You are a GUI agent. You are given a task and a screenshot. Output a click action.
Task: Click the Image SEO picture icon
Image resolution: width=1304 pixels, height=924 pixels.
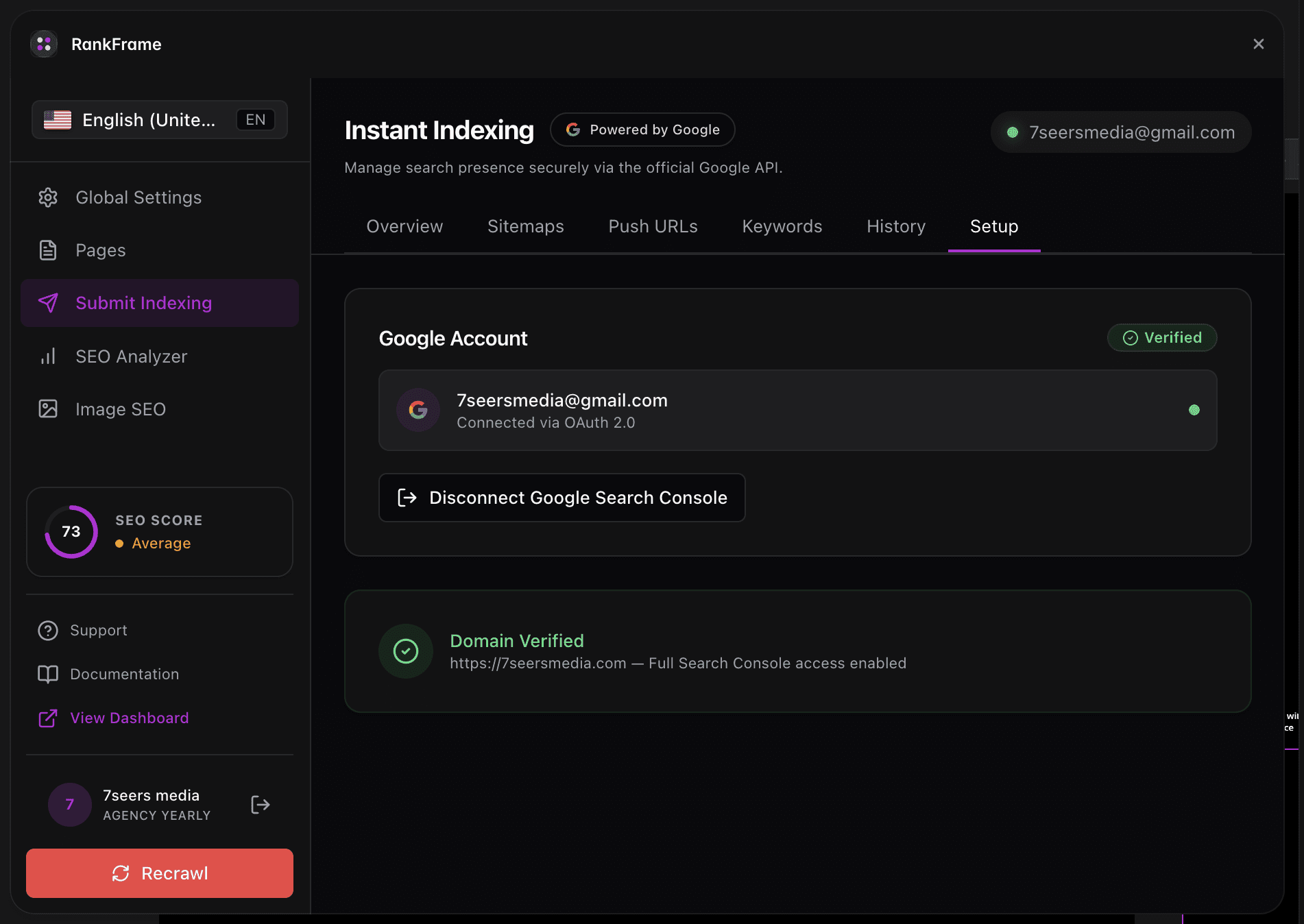pyautogui.click(x=48, y=409)
